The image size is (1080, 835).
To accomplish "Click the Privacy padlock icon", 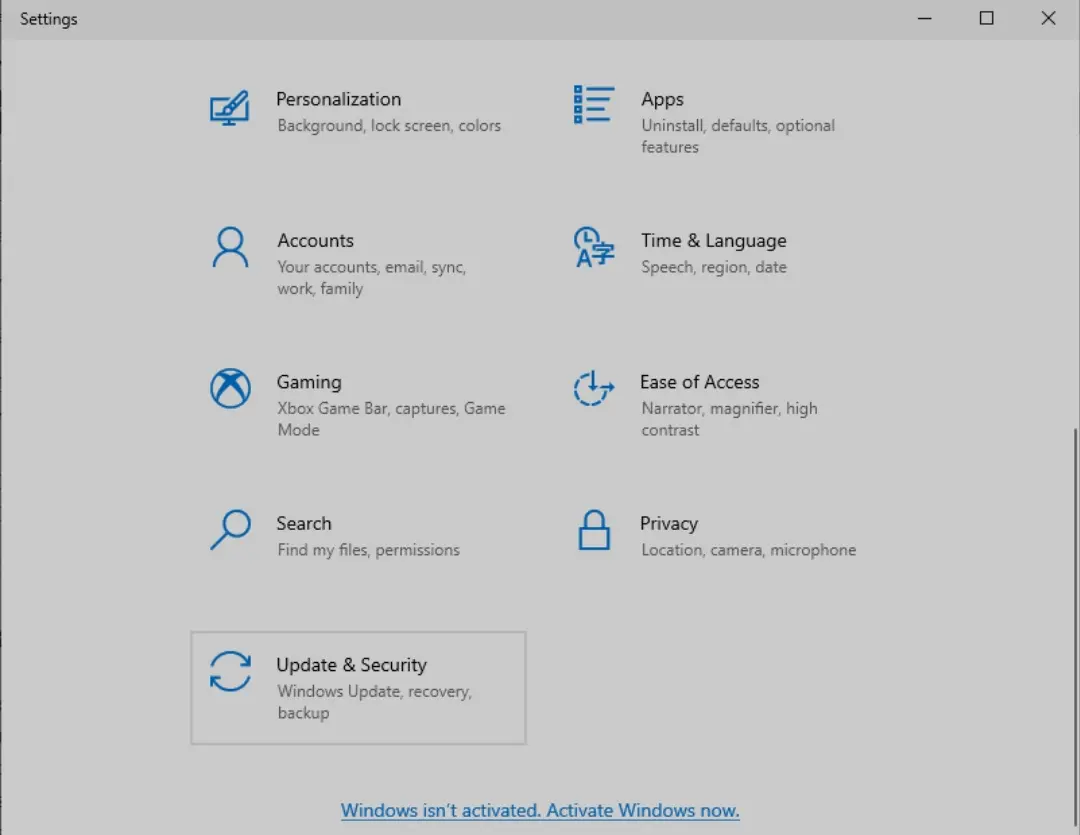I will point(594,530).
